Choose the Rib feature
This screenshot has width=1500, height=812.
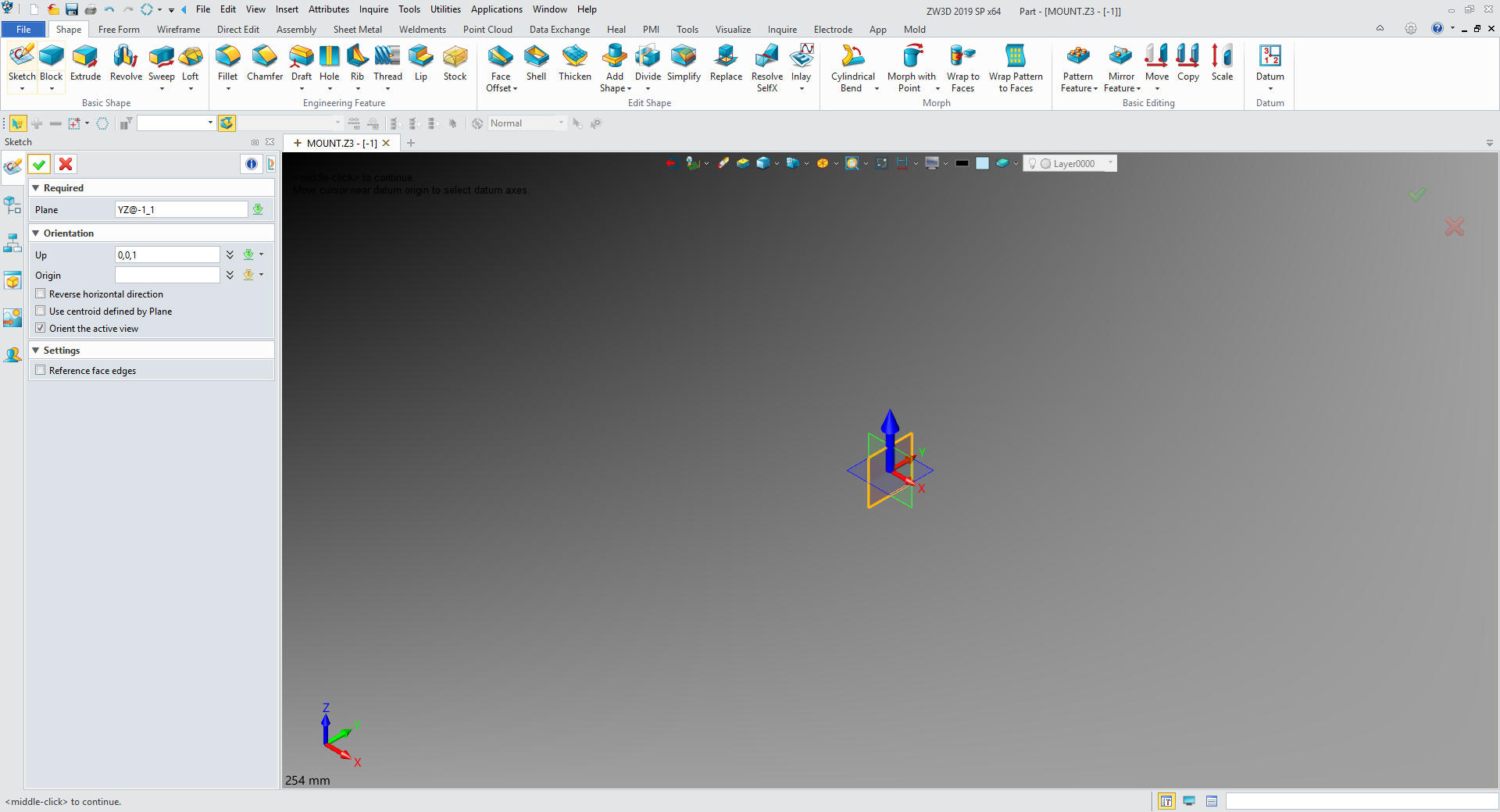[x=357, y=62]
